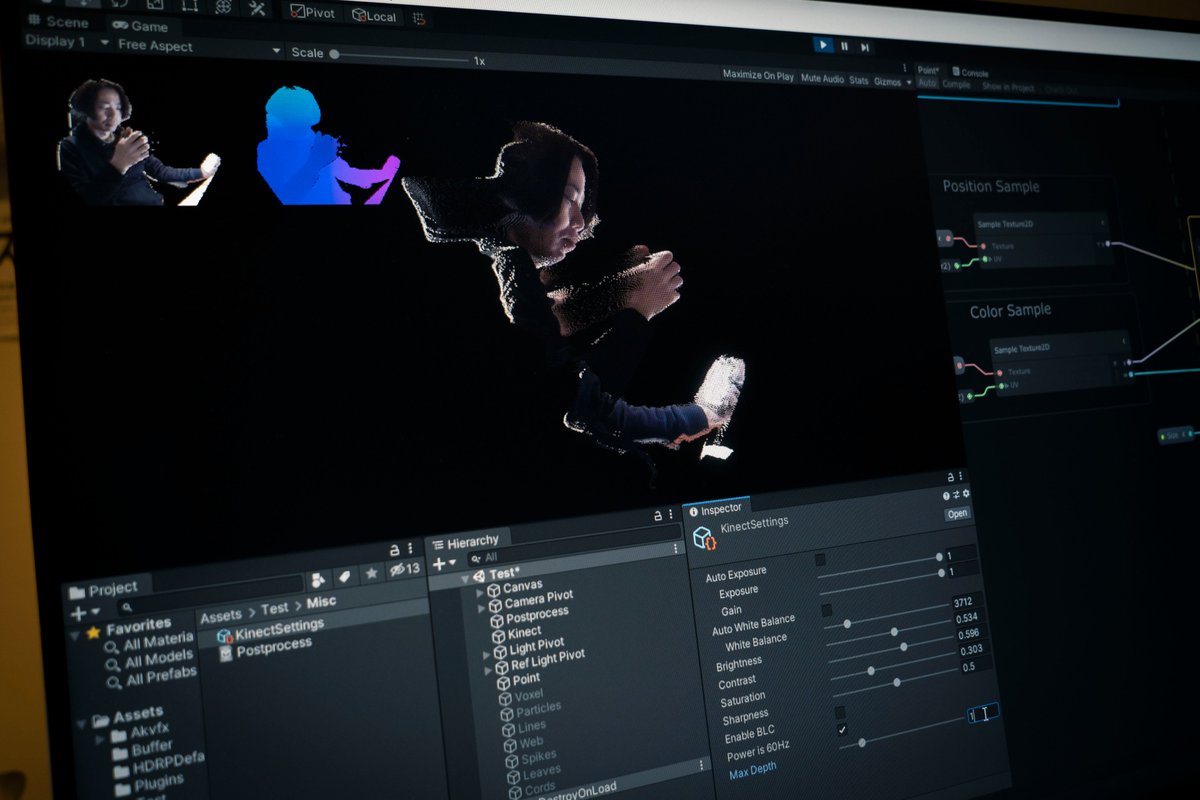The height and width of the screenshot is (800, 1200).
Task: Open the custom editor tools icon
Action: coord(257,9)
